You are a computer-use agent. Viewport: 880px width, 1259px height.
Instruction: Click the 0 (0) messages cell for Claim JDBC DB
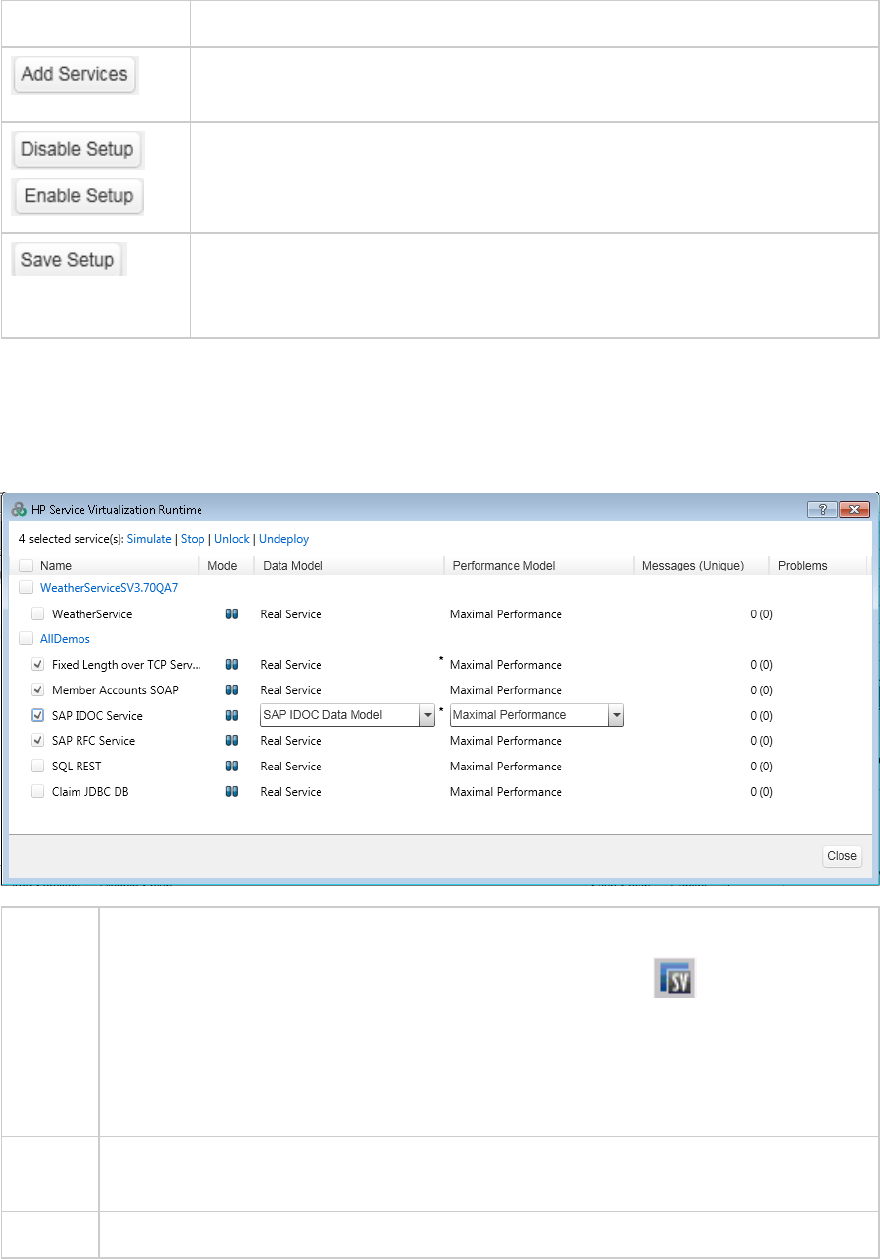[x=761, y=792]
